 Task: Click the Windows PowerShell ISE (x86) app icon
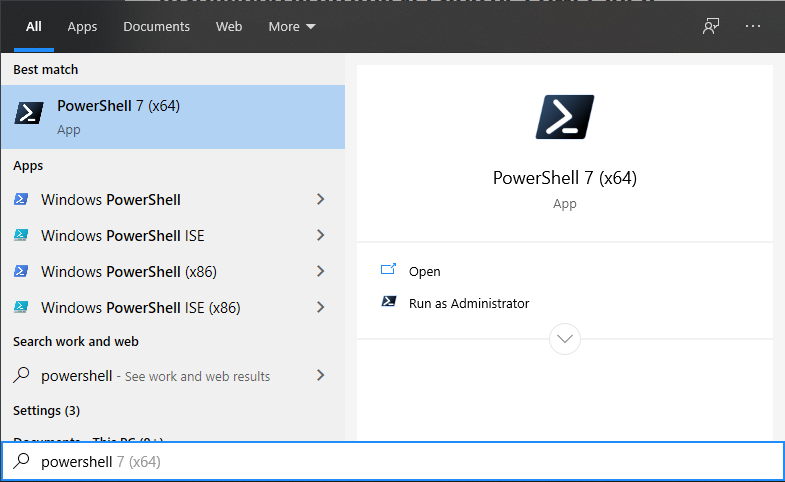click(x=21, y=307)
